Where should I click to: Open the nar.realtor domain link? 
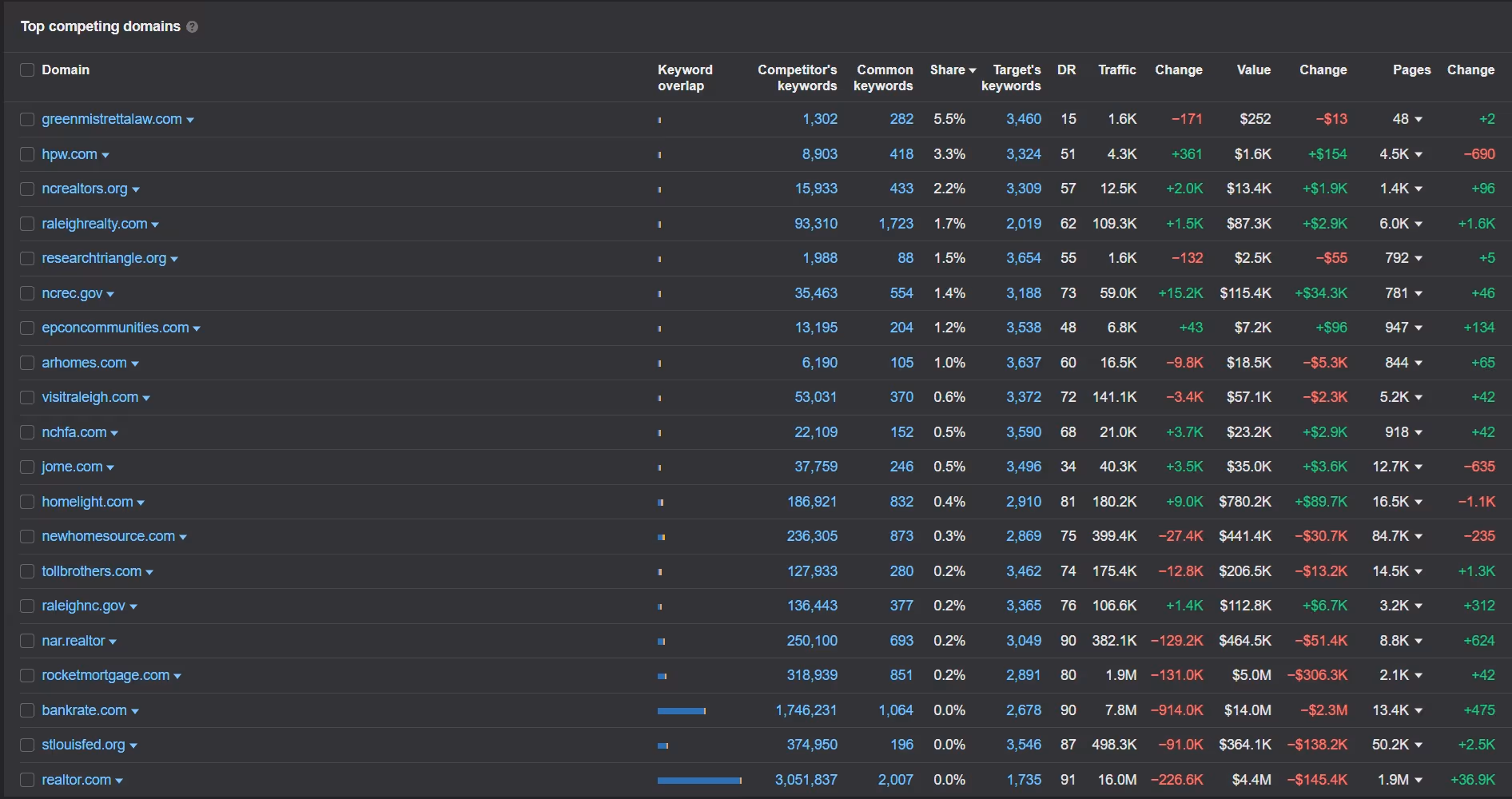point(74,641)
